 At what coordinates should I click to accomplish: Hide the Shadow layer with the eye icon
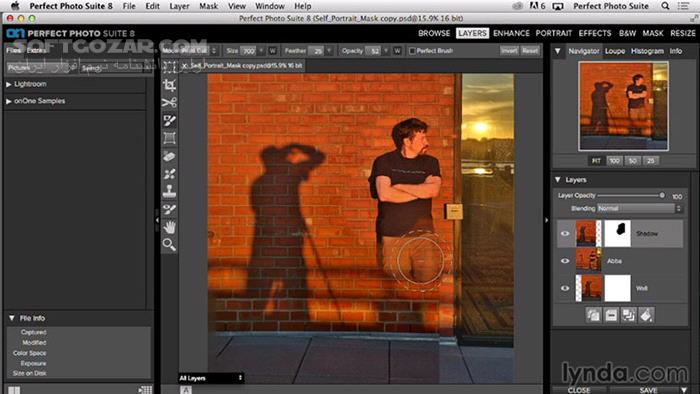pos(565,233)
